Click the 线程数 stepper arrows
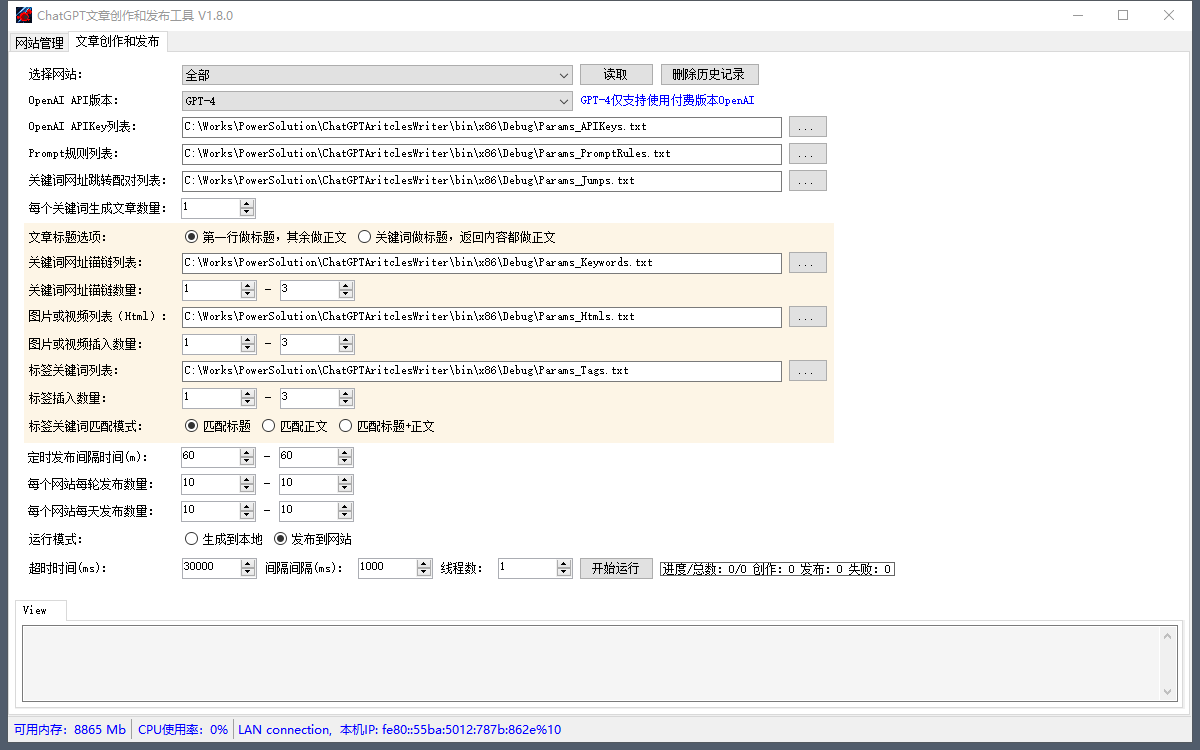Viewport: 1200px width, 750px height. [x=564, y=568]
